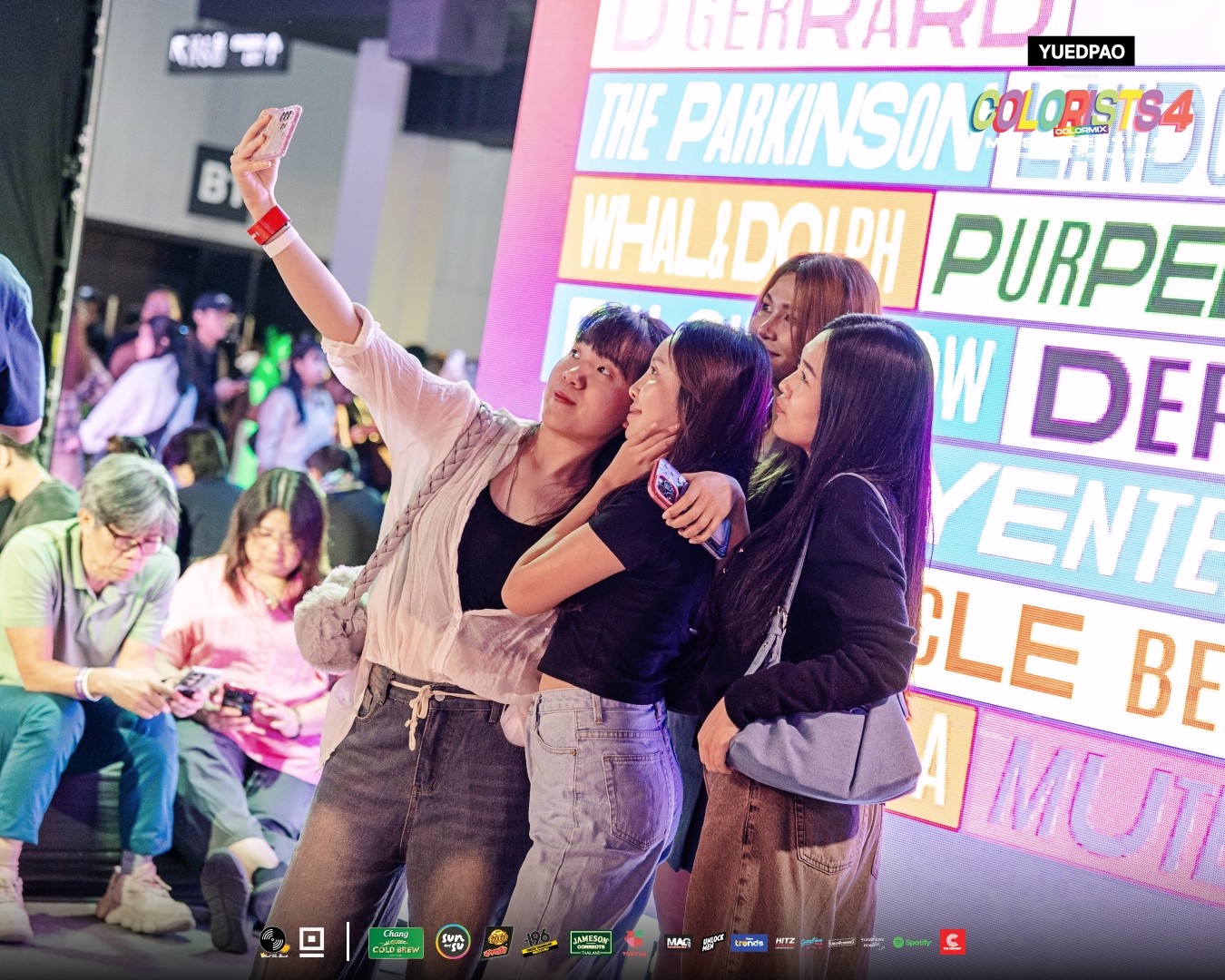Click the YUEDPAO label
This screenshot has height=980, width=1225.
tap(1081, 51)
